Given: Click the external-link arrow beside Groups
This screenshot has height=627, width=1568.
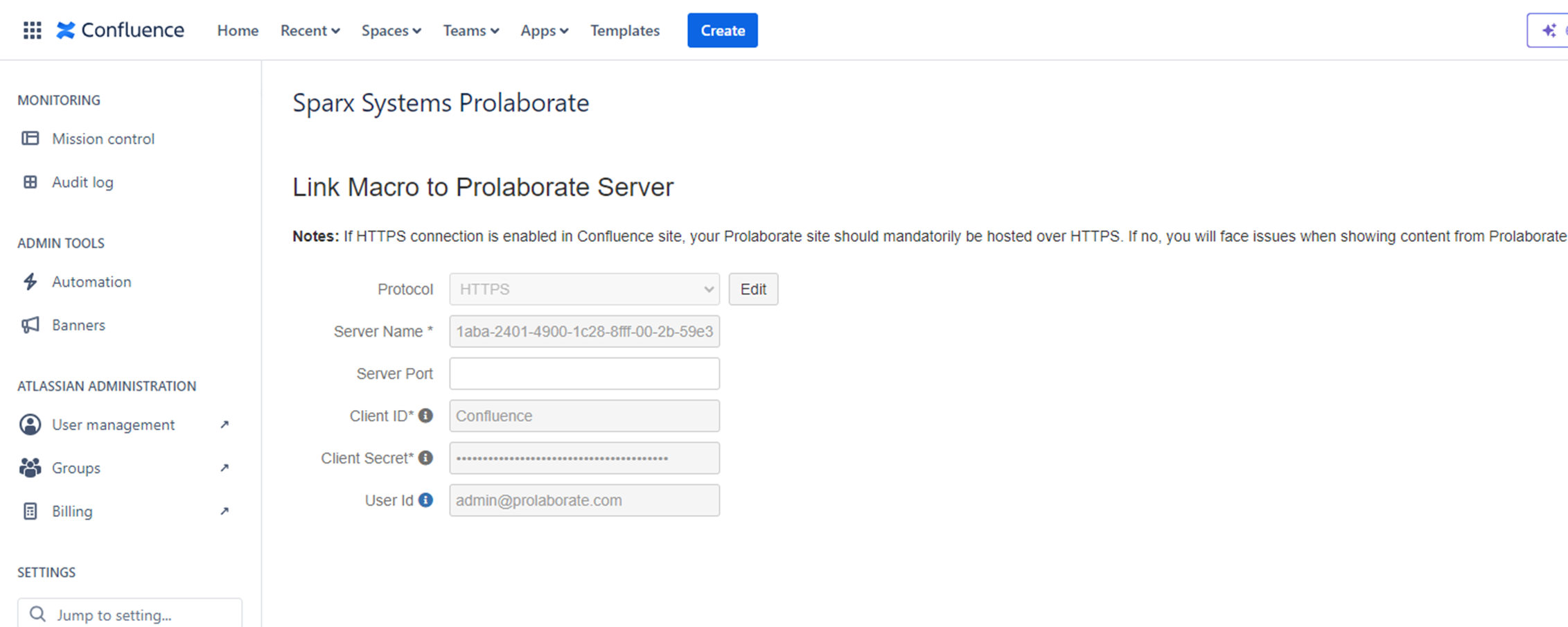Looking at the screenshot, I should point(224,468).
